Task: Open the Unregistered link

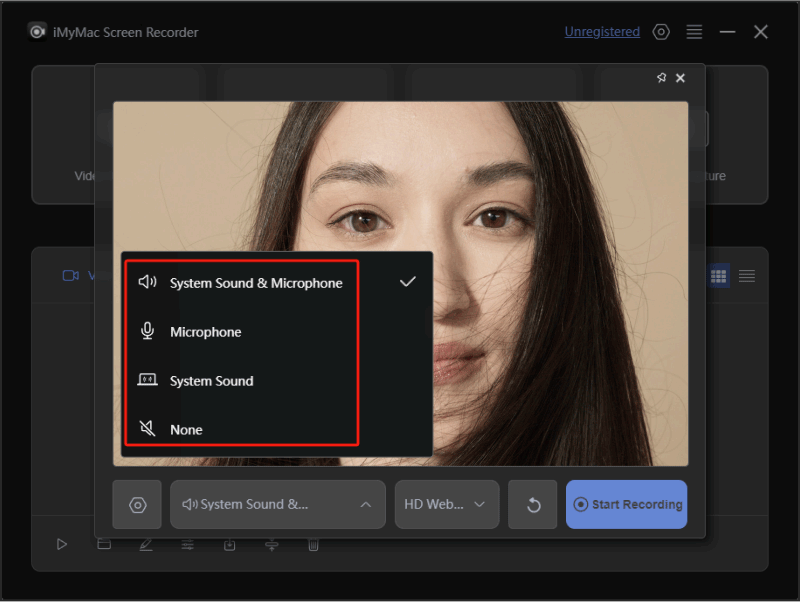Action: (602, 32)
